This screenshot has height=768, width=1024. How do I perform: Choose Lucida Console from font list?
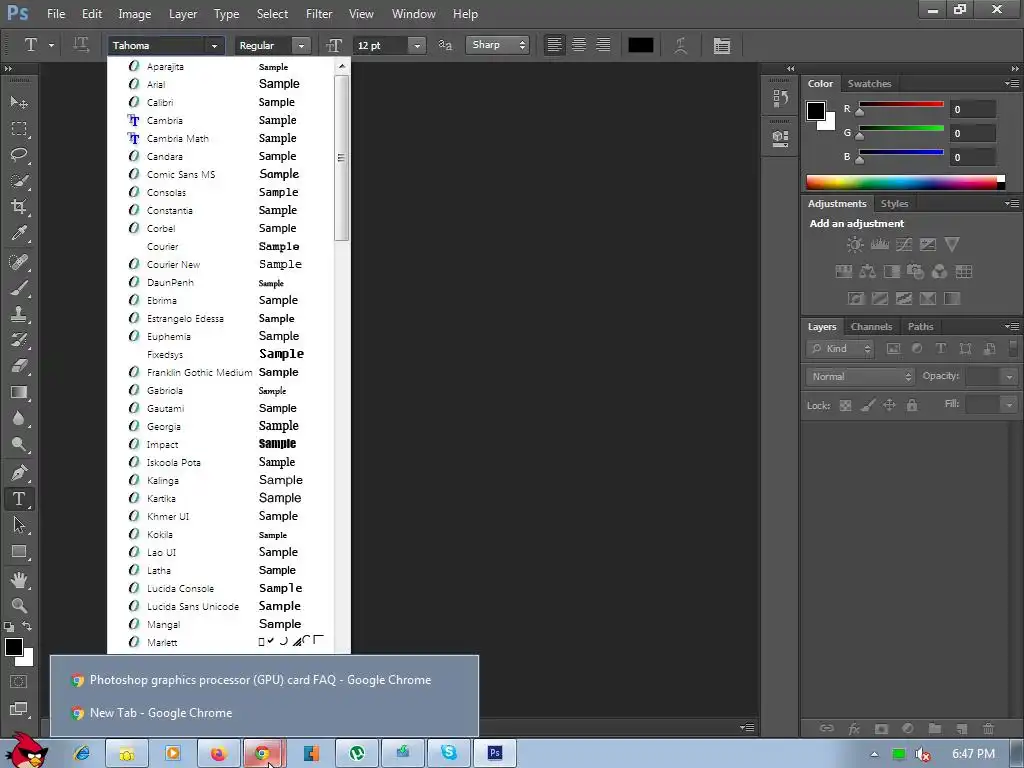pos(221,588)
